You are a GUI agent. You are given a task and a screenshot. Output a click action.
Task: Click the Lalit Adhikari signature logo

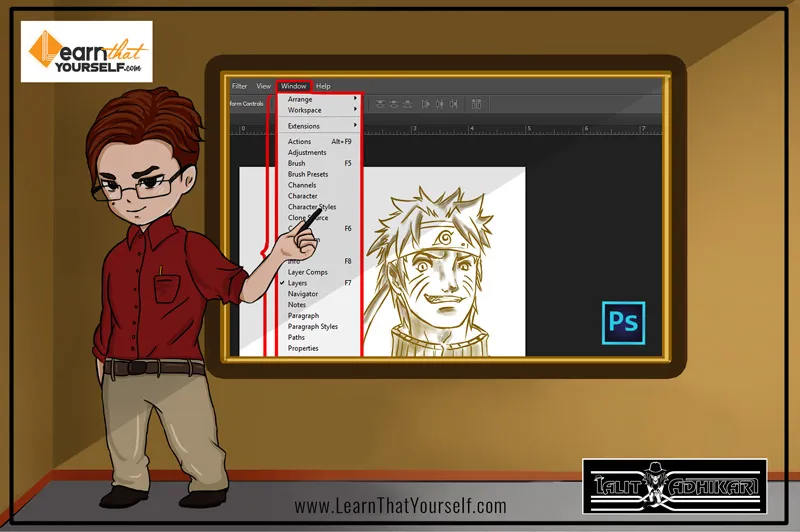coord(674,486)
